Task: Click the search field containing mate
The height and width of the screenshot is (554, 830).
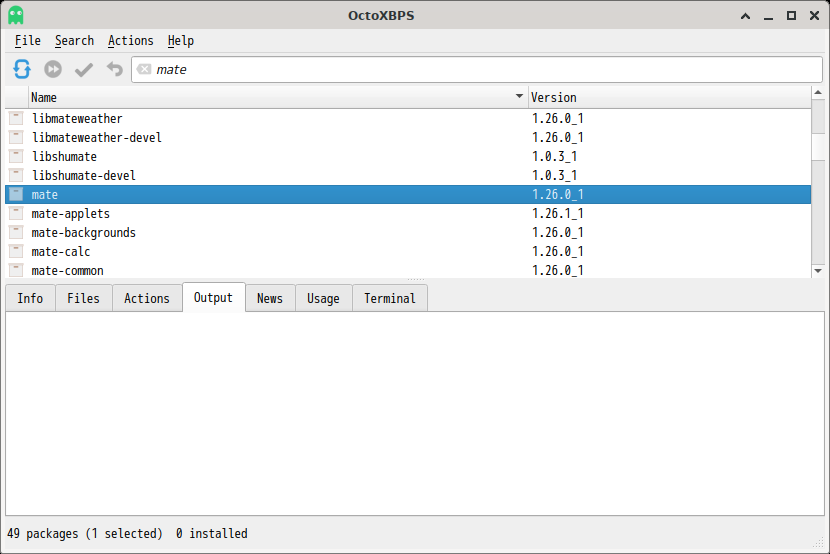Action: [x=476, y=69]
